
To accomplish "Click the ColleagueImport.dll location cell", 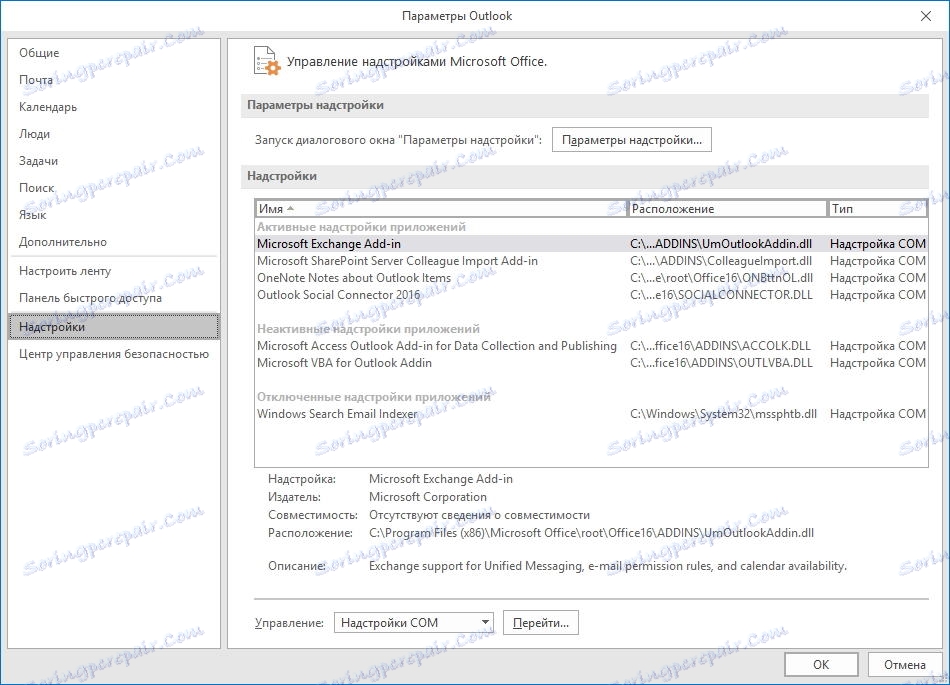I will pos(721,261).
